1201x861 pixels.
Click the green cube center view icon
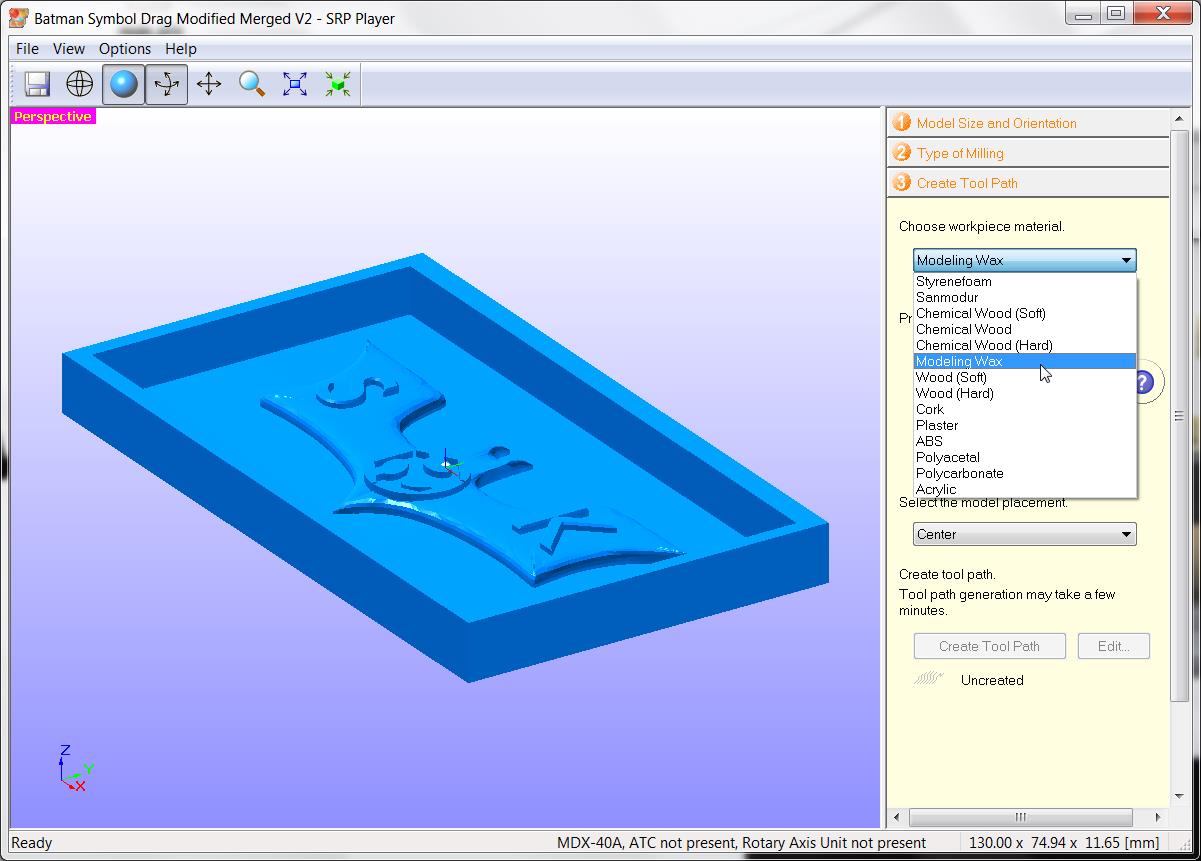point(338,84)
